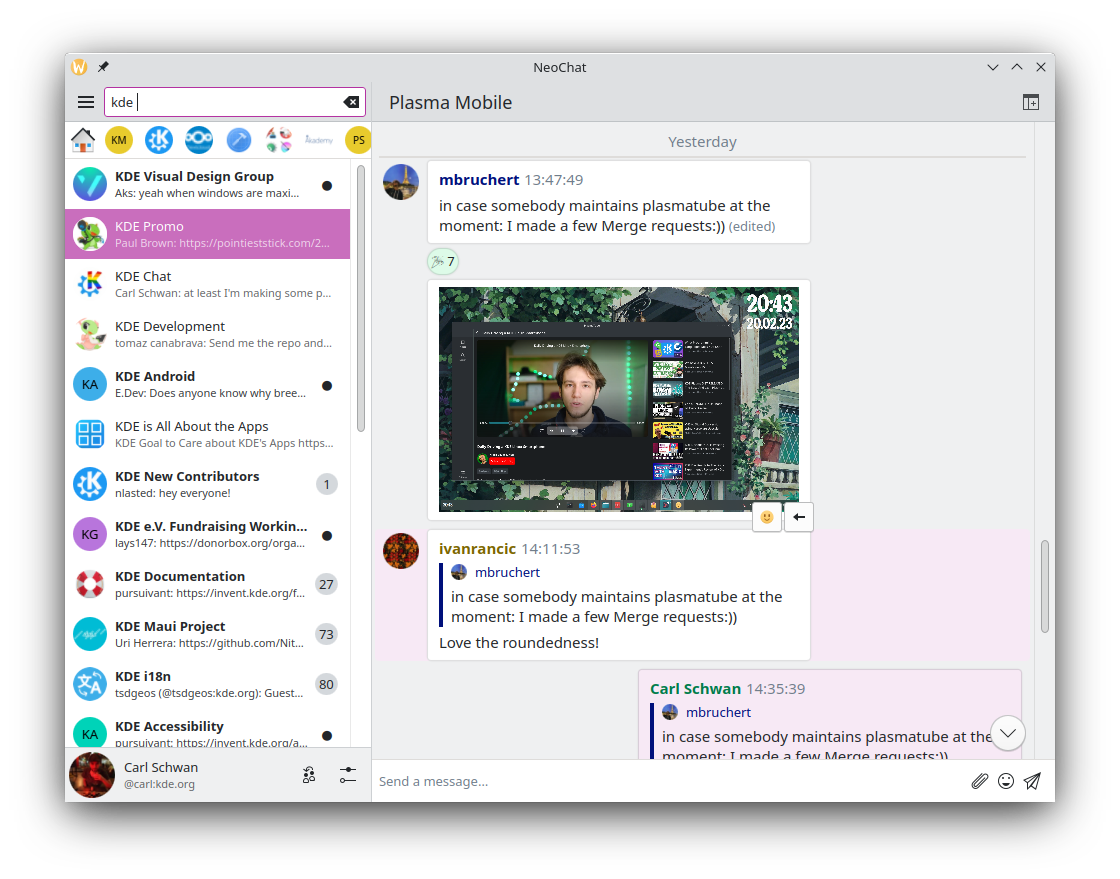Screen dimensions: 1120x879
Task: Open the KDE Promo room
Action: click(x=208, y=234)
